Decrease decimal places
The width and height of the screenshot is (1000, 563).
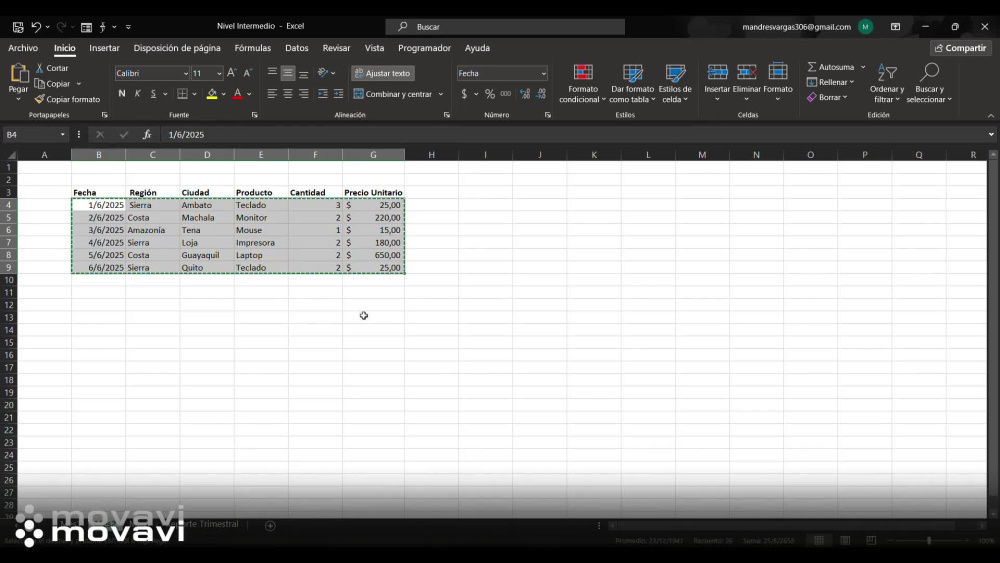pos(541,94)
